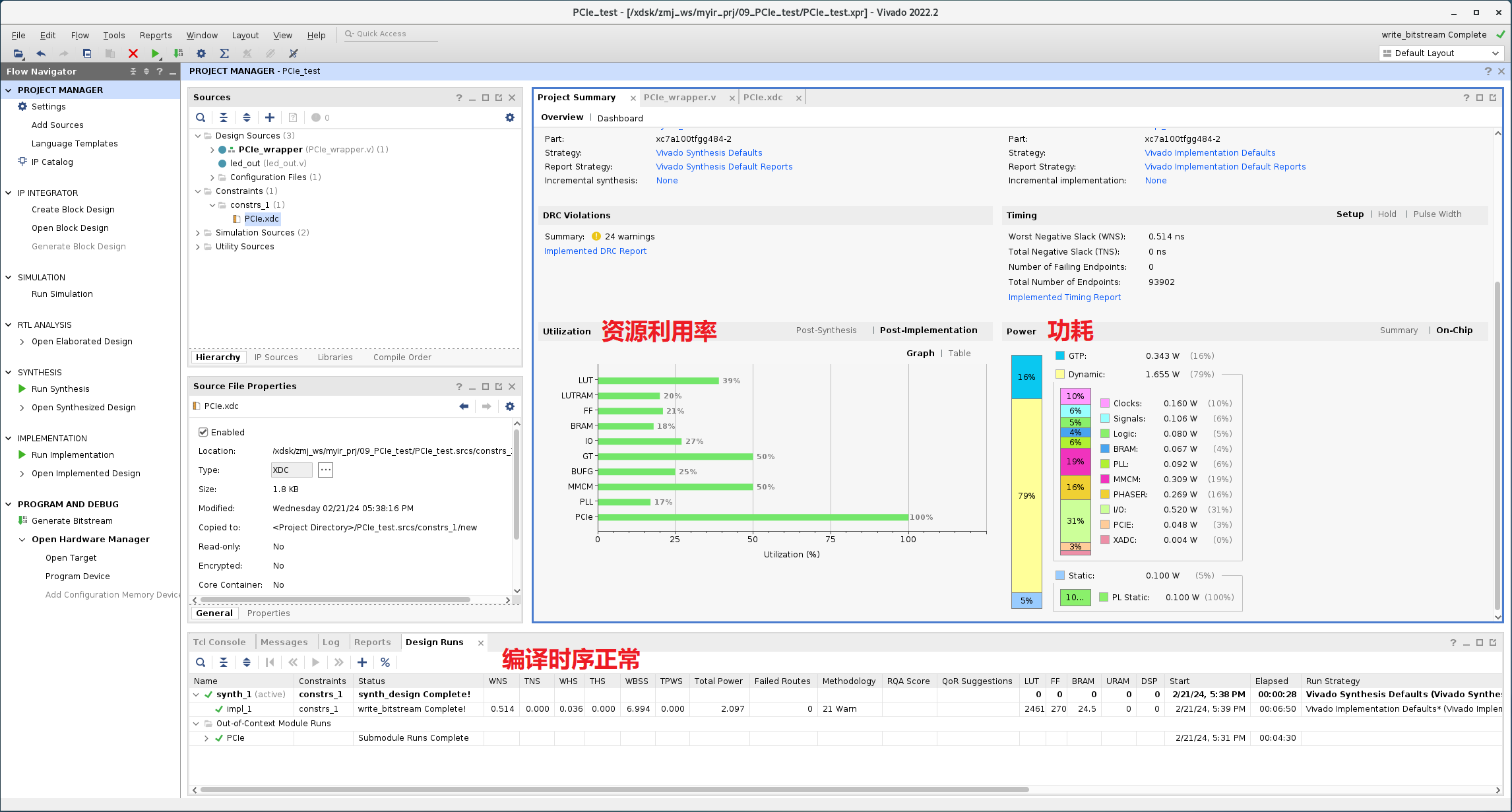
Task: Expand Utility Sources node
Action: (x=198, y=247)
